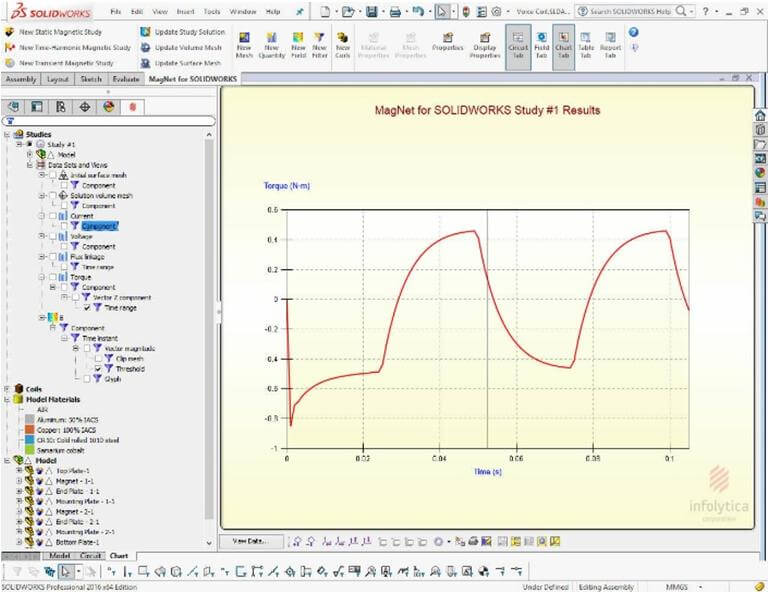The height and width of the screenshot is (592, 780).
Task: Select the Circuit tab at the bottom
Action: pos(90,555)
